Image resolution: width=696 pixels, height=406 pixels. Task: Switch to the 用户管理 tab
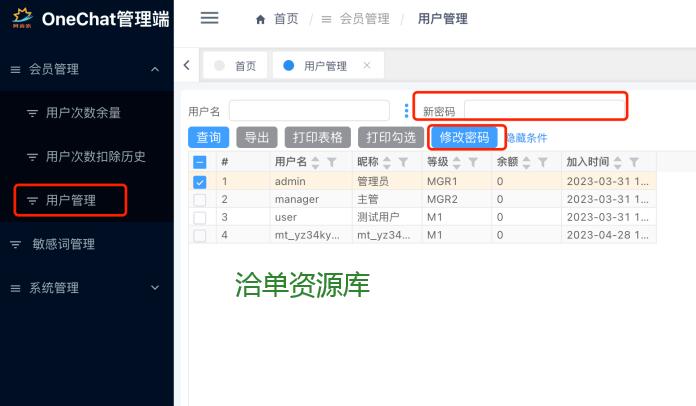328,66
